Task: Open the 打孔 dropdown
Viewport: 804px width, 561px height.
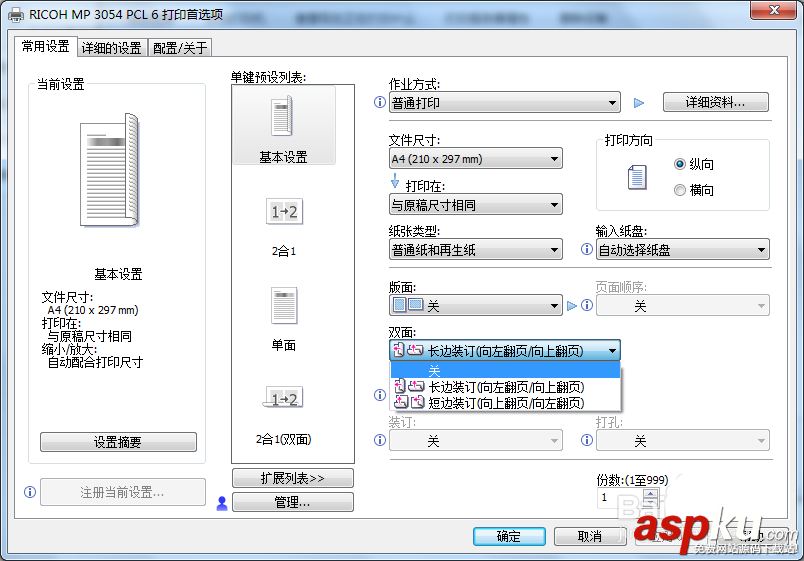Action: [682, 440]
